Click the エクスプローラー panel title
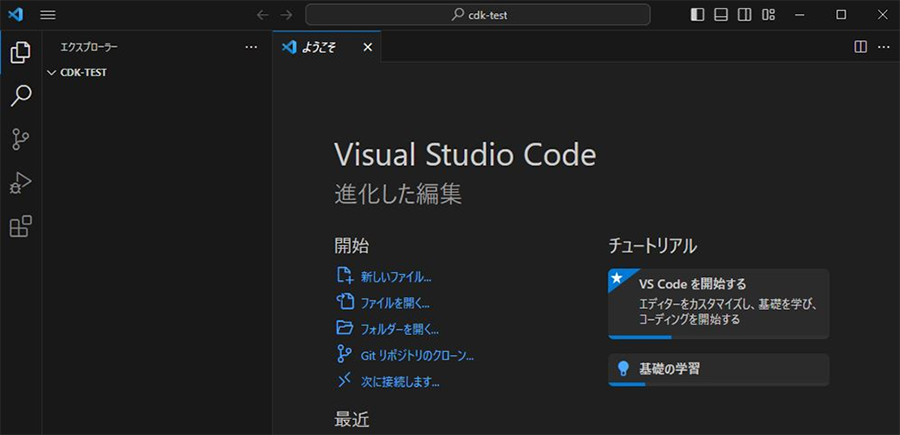Viewport: 900px width, 435px height. [x=89, y=47]
